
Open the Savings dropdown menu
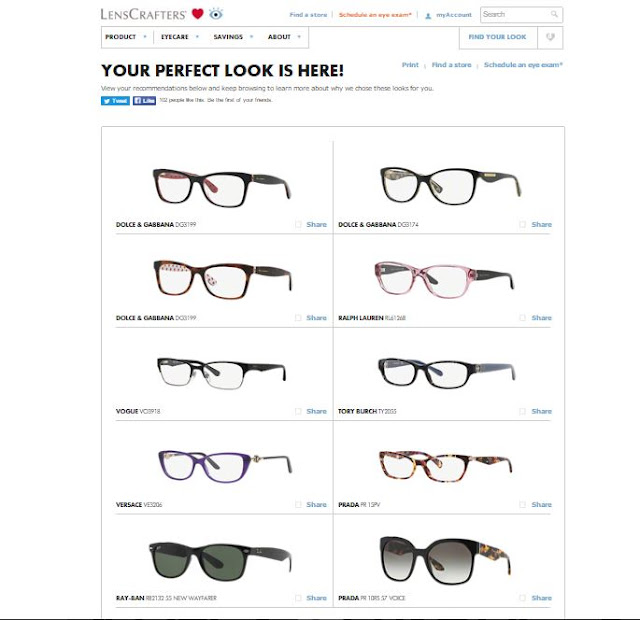pyautogui.click(x=233, y=37)
